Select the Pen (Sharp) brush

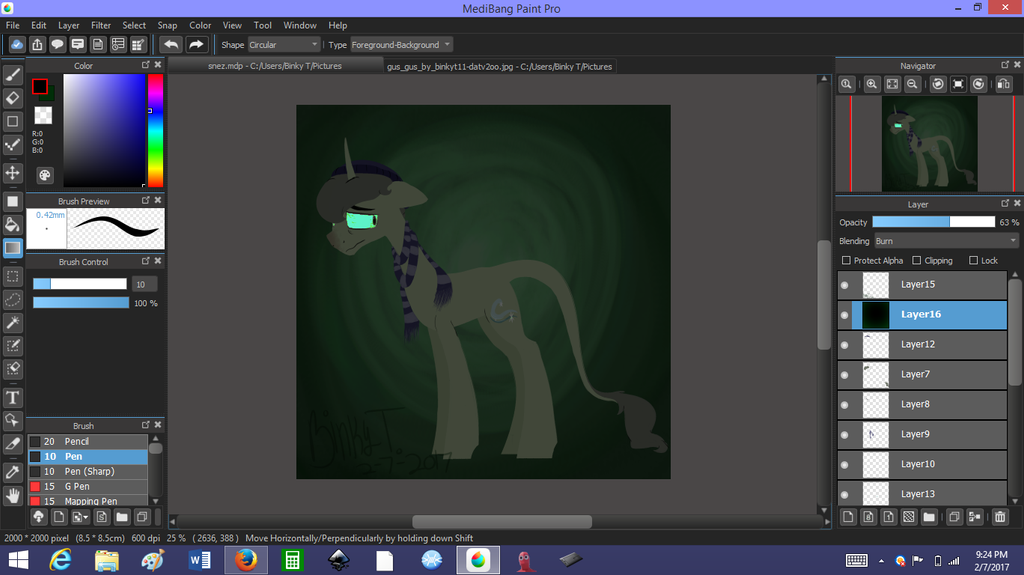coord(88,472)
